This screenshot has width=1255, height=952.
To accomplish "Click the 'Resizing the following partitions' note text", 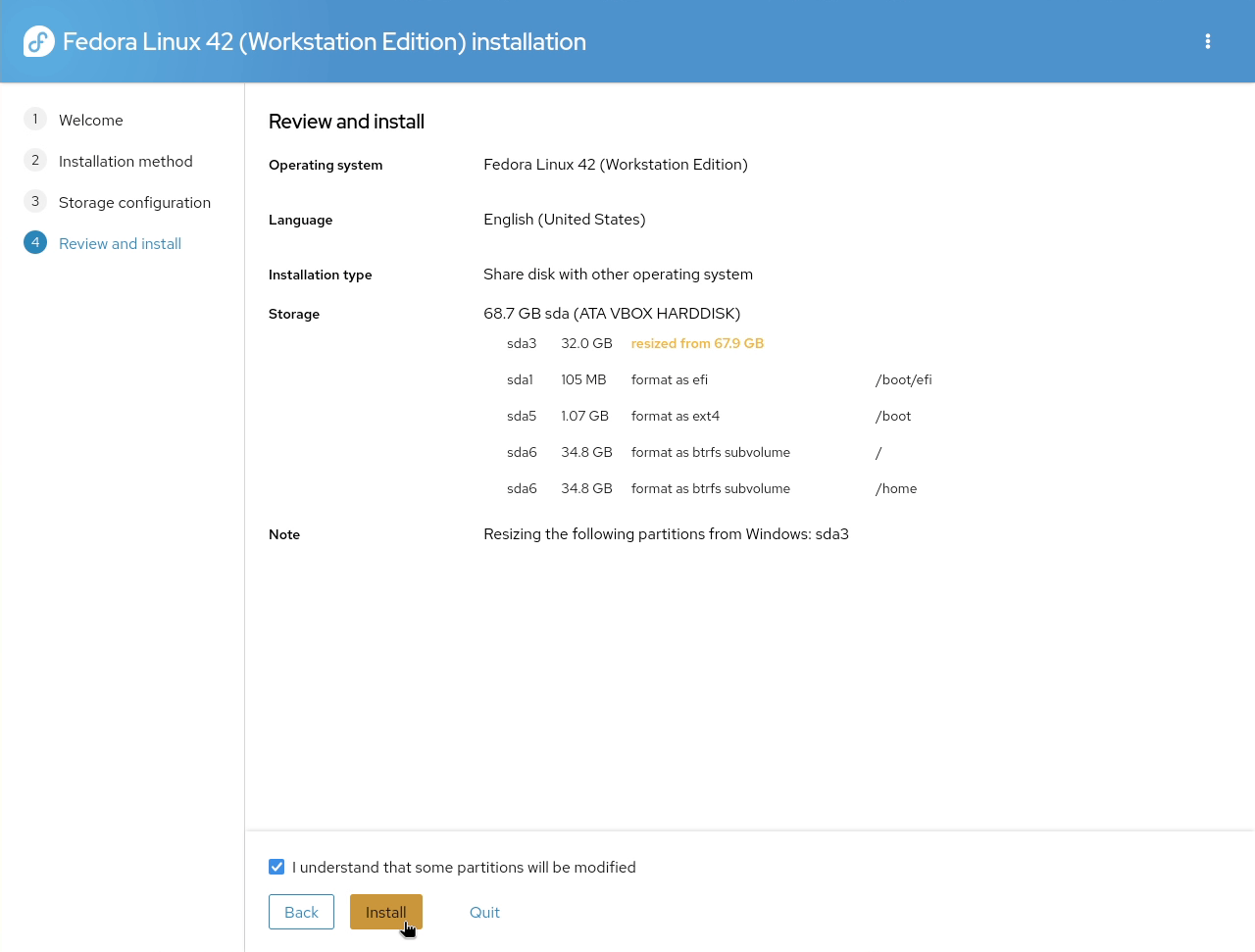I will click(x=666, y=534).
